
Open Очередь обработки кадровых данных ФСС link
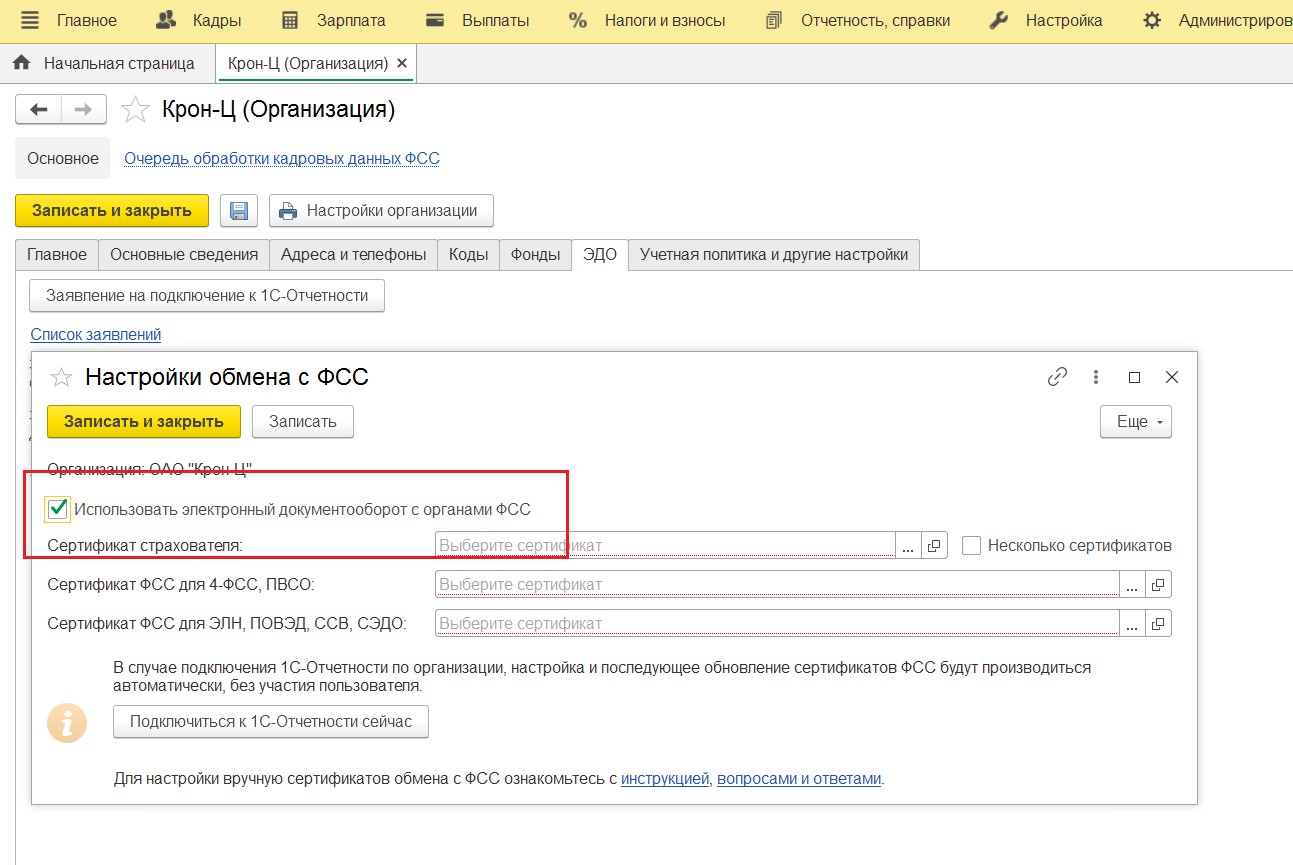pos(282,158)
